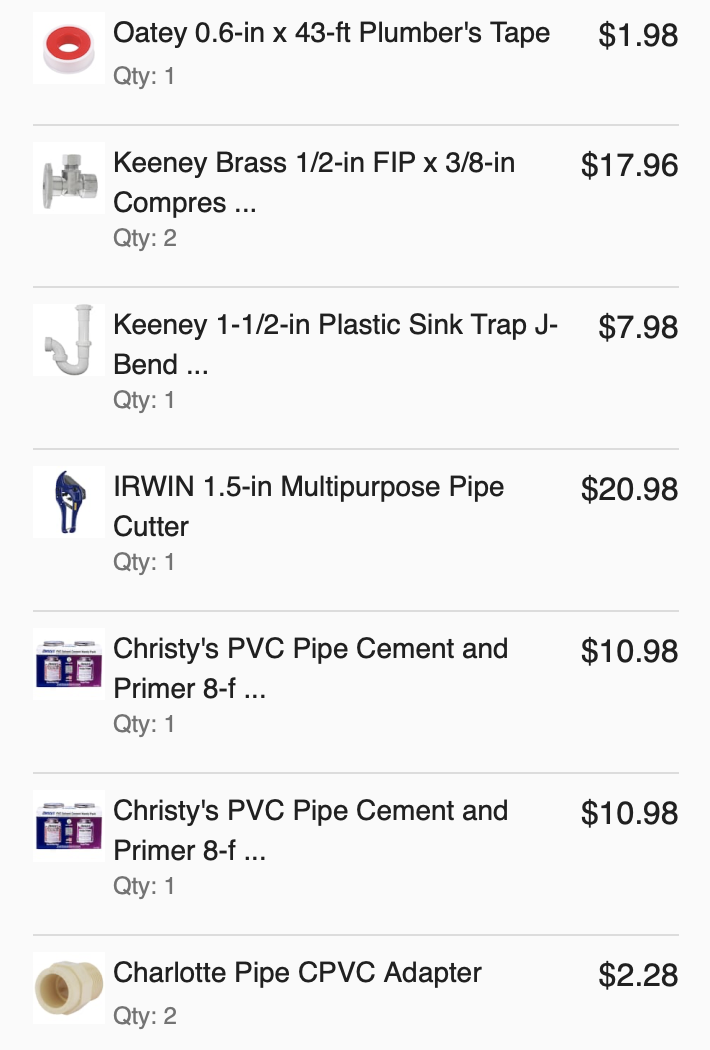The height and width of the screenshot is (1050, 710).
Task: Click Qty: 1 under IRWIN pipe cutter
Action: point(144,562)
